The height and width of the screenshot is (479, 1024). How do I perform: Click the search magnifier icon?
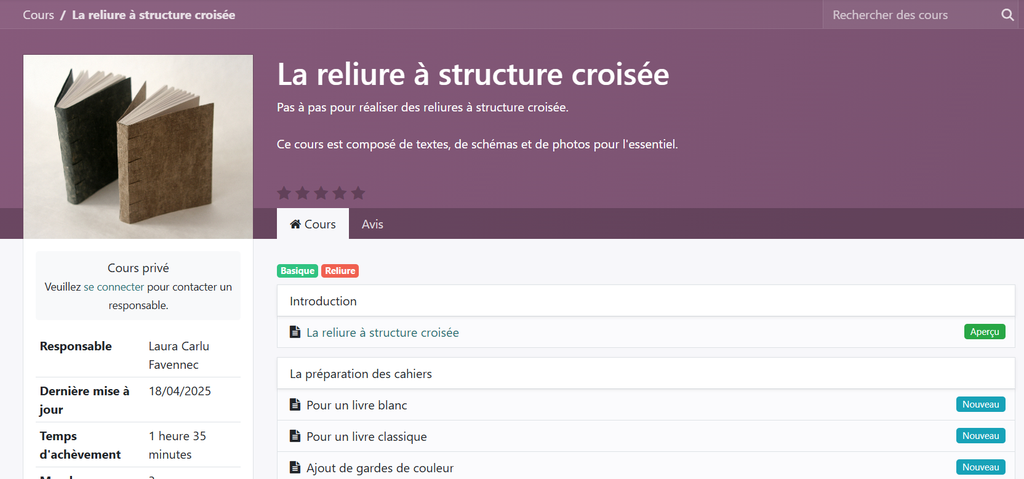[x=1007, y=15]
